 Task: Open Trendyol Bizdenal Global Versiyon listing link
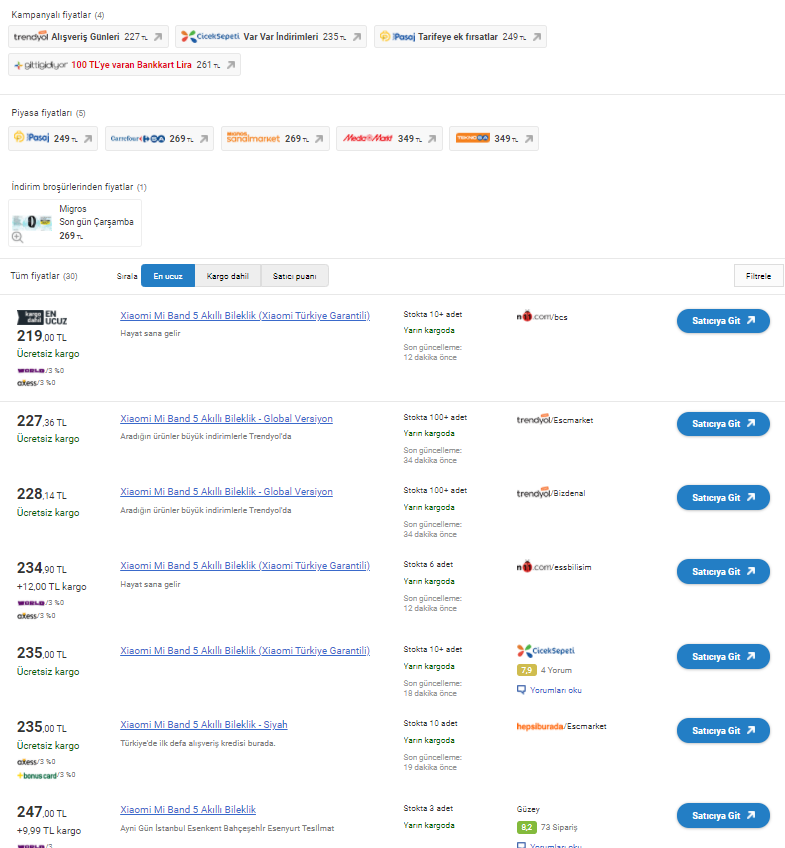(x=227, y=492)
